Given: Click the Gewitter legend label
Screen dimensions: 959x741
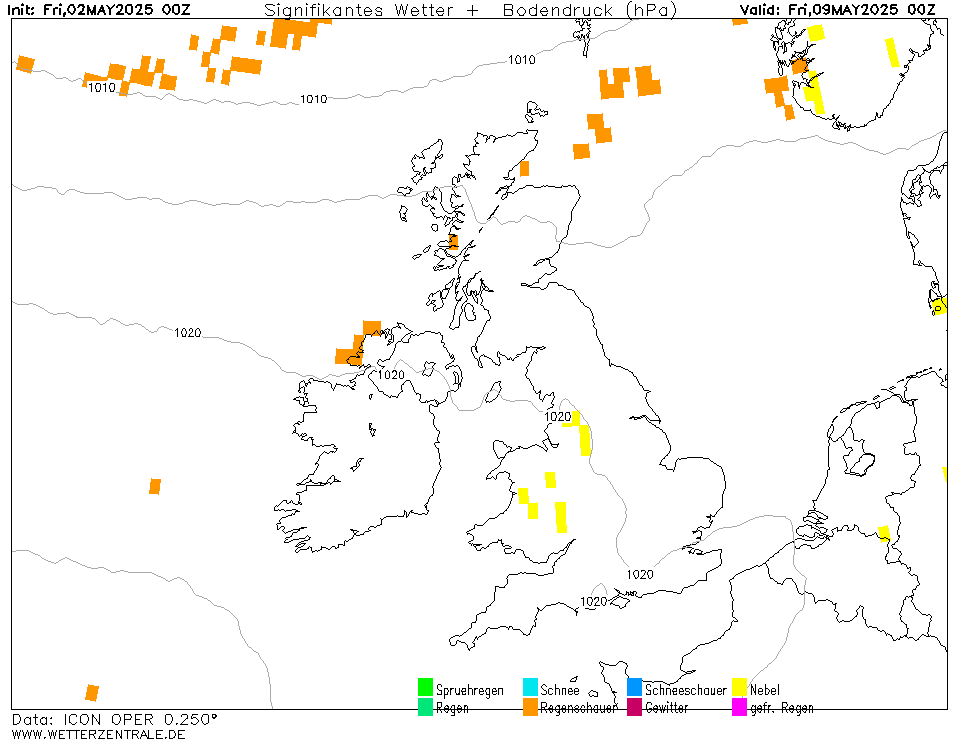Looking at the screenshot, I should (667, 707).
